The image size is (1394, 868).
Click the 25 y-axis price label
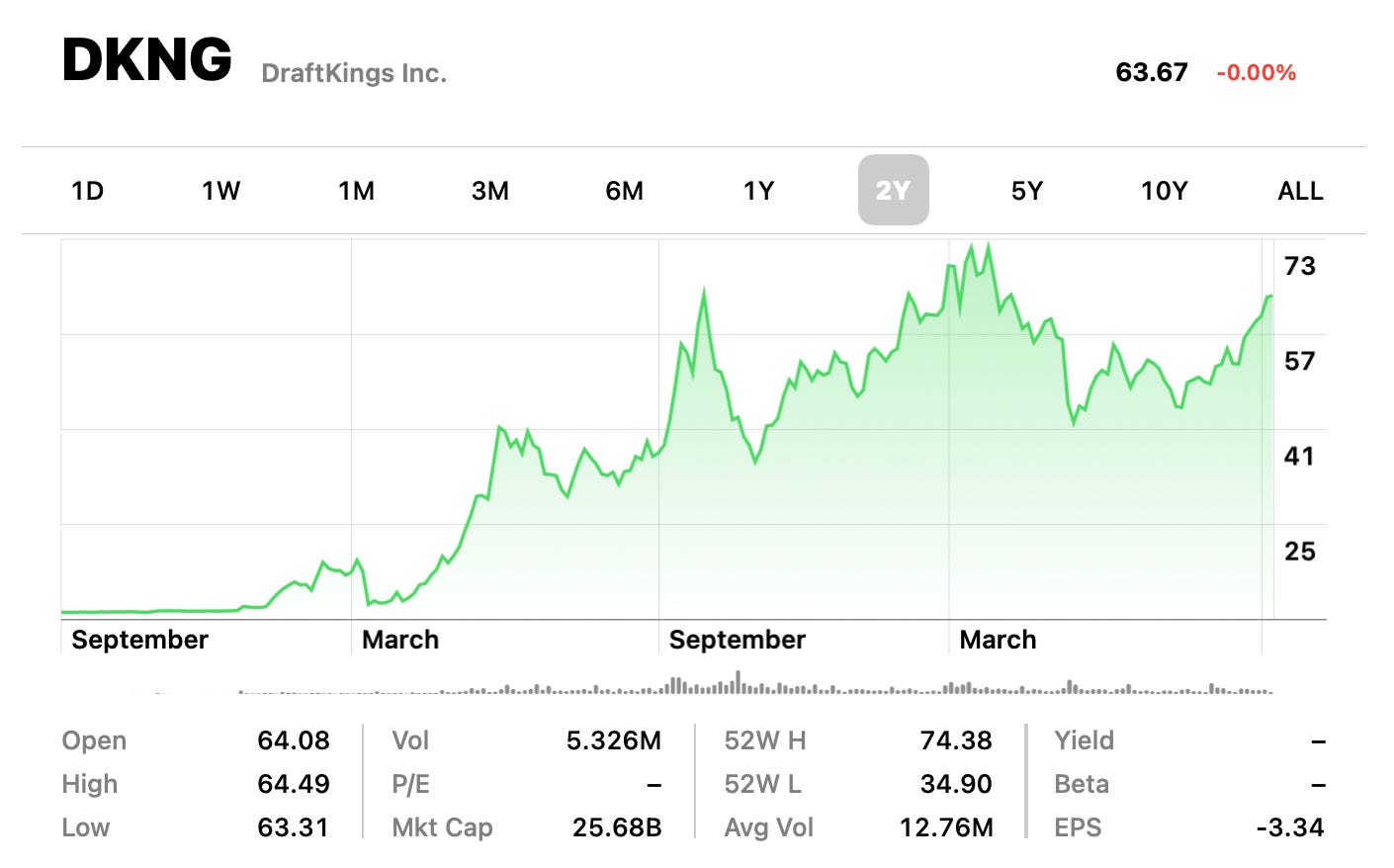click(1300, 551)
